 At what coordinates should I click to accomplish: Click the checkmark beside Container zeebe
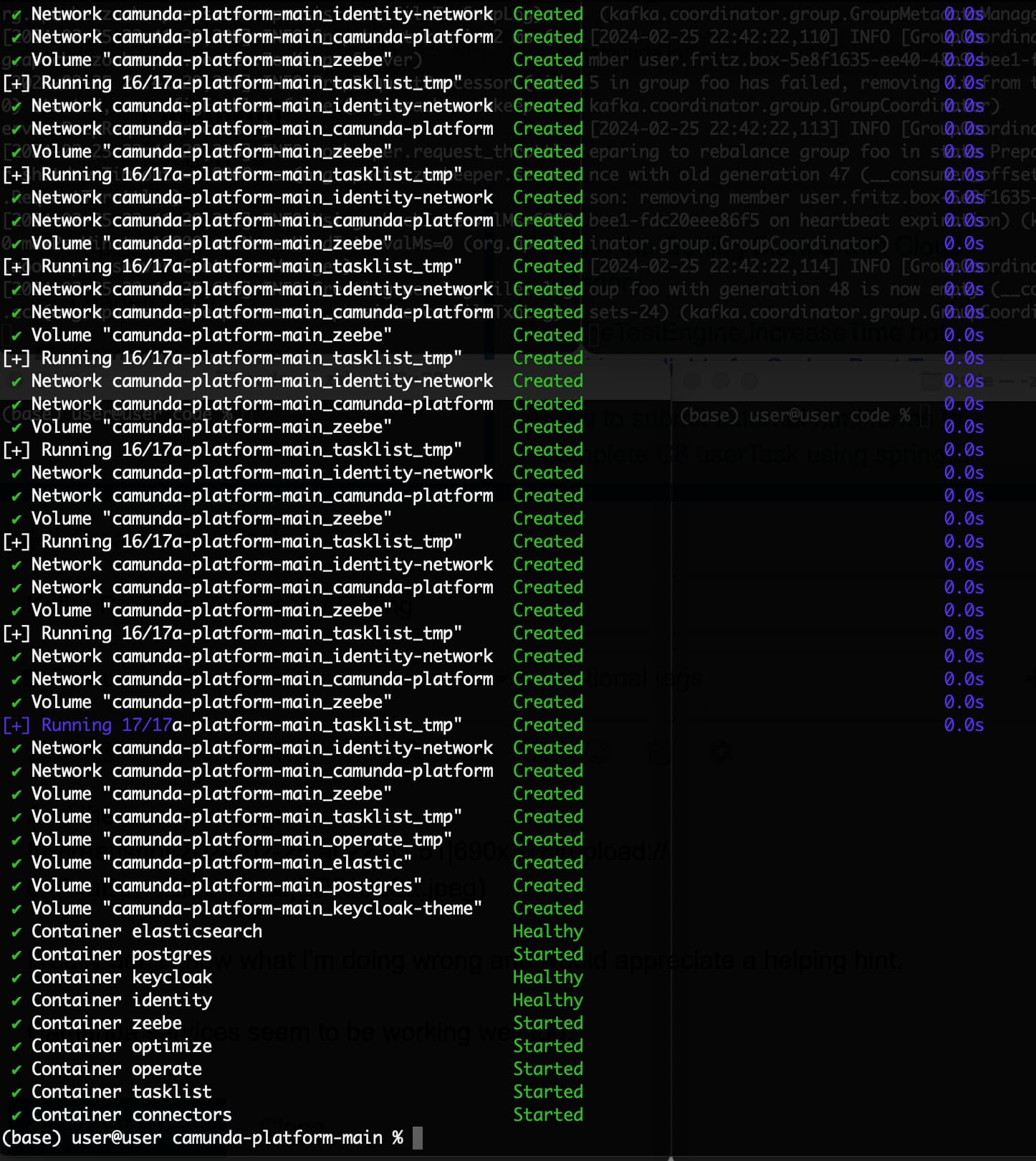[16, 1023]
